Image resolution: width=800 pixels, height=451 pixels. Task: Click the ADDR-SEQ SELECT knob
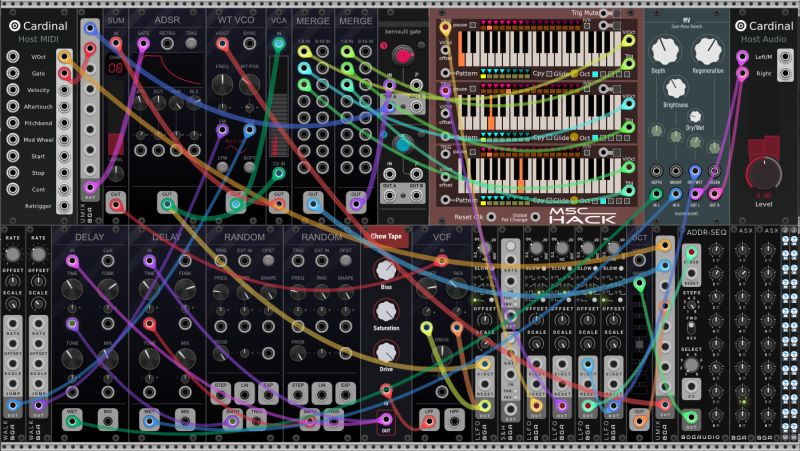(x=691, y=364)
